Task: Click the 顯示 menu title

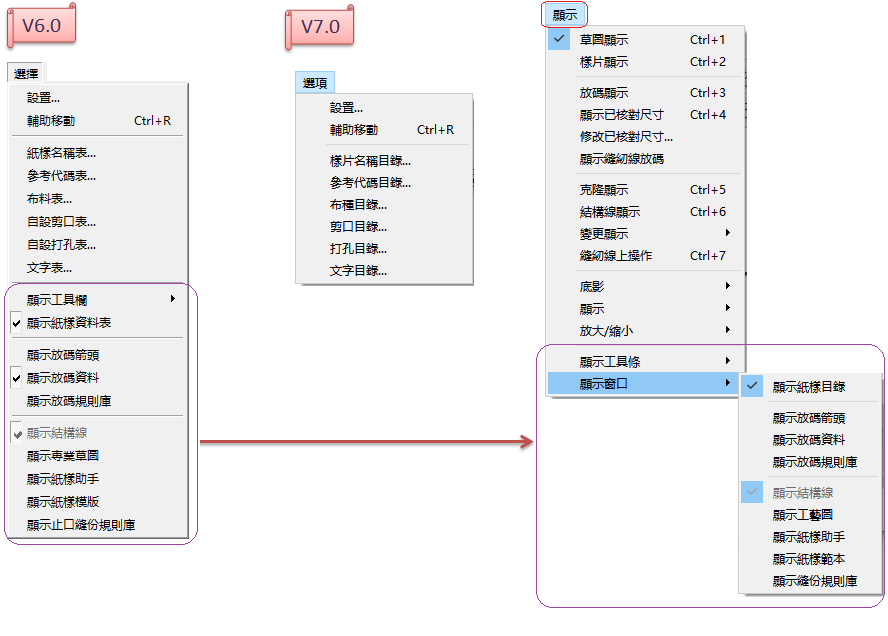Action: 565,15
